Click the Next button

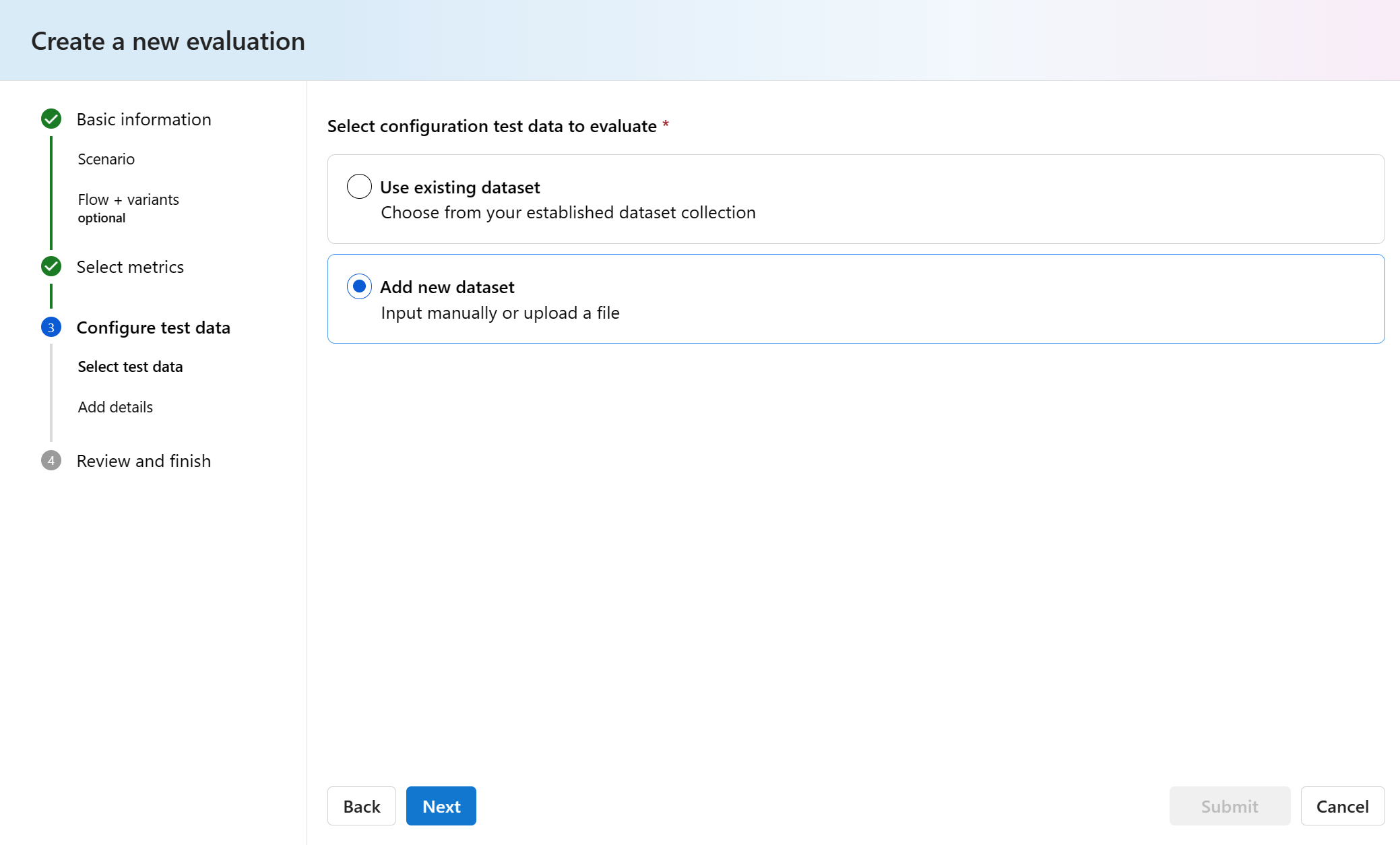pyautogui.click(x=441, y=806)
